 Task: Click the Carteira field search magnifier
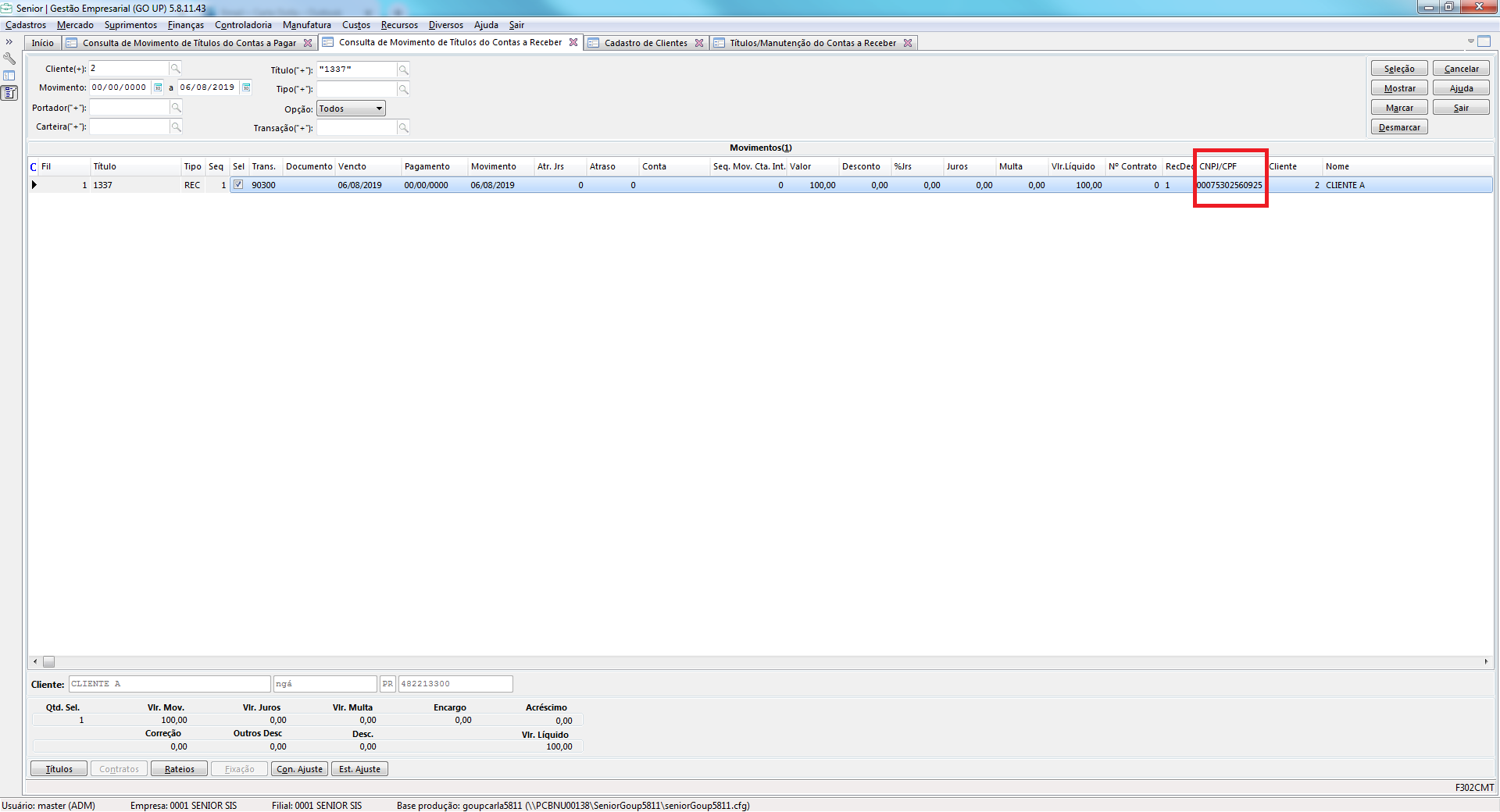click(176, 126)
